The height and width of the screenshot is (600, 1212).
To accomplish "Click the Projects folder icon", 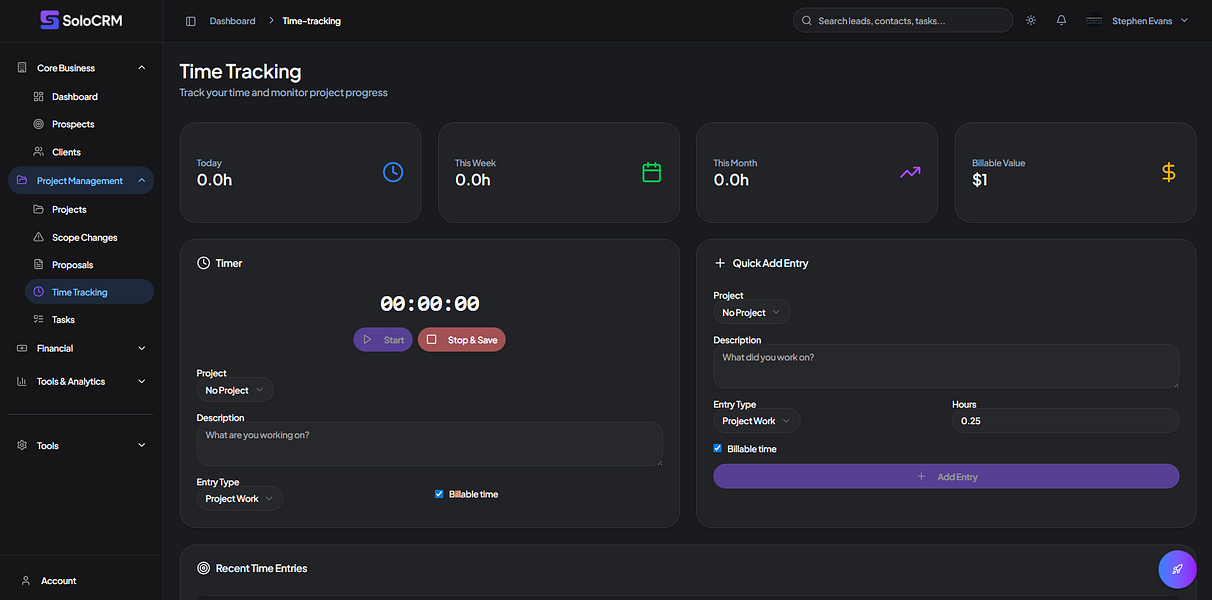I will [38, 210].
